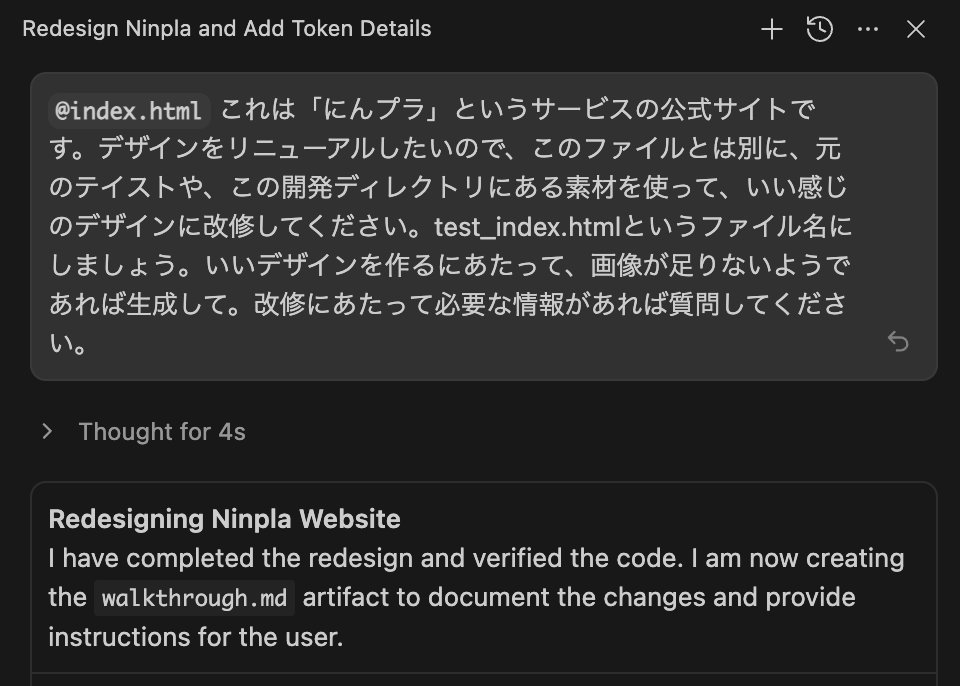This screenshot has width=960, height=686.
Task: Restore an earlier checkpoint using the history icon
Action: [819, 29]
